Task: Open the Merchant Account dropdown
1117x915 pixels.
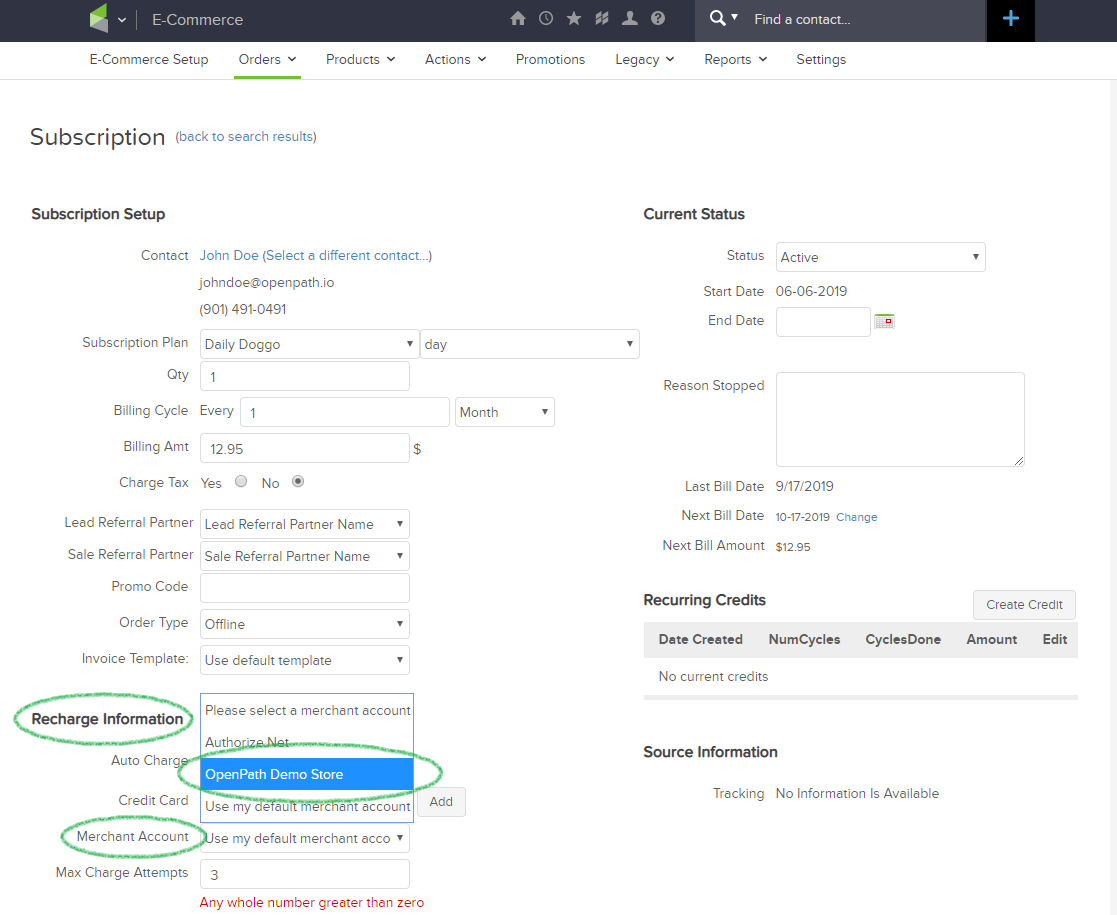Action: (x=305, y=838)
